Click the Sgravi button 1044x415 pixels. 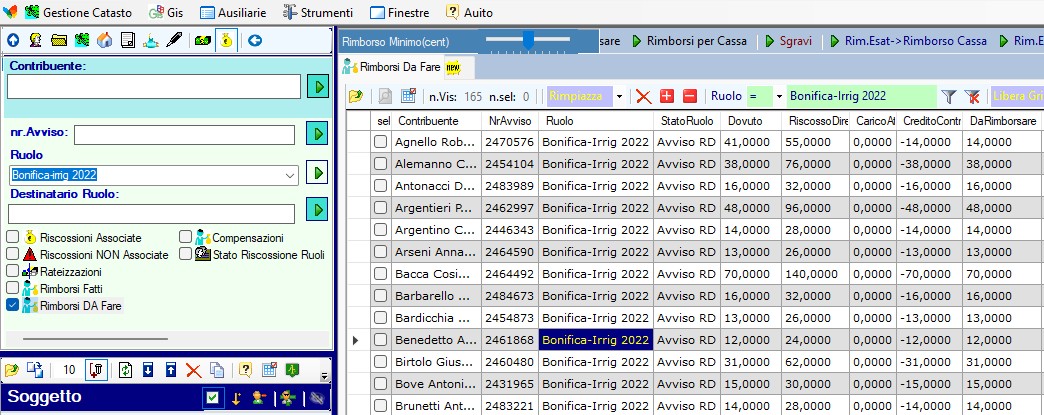[792, 41]
